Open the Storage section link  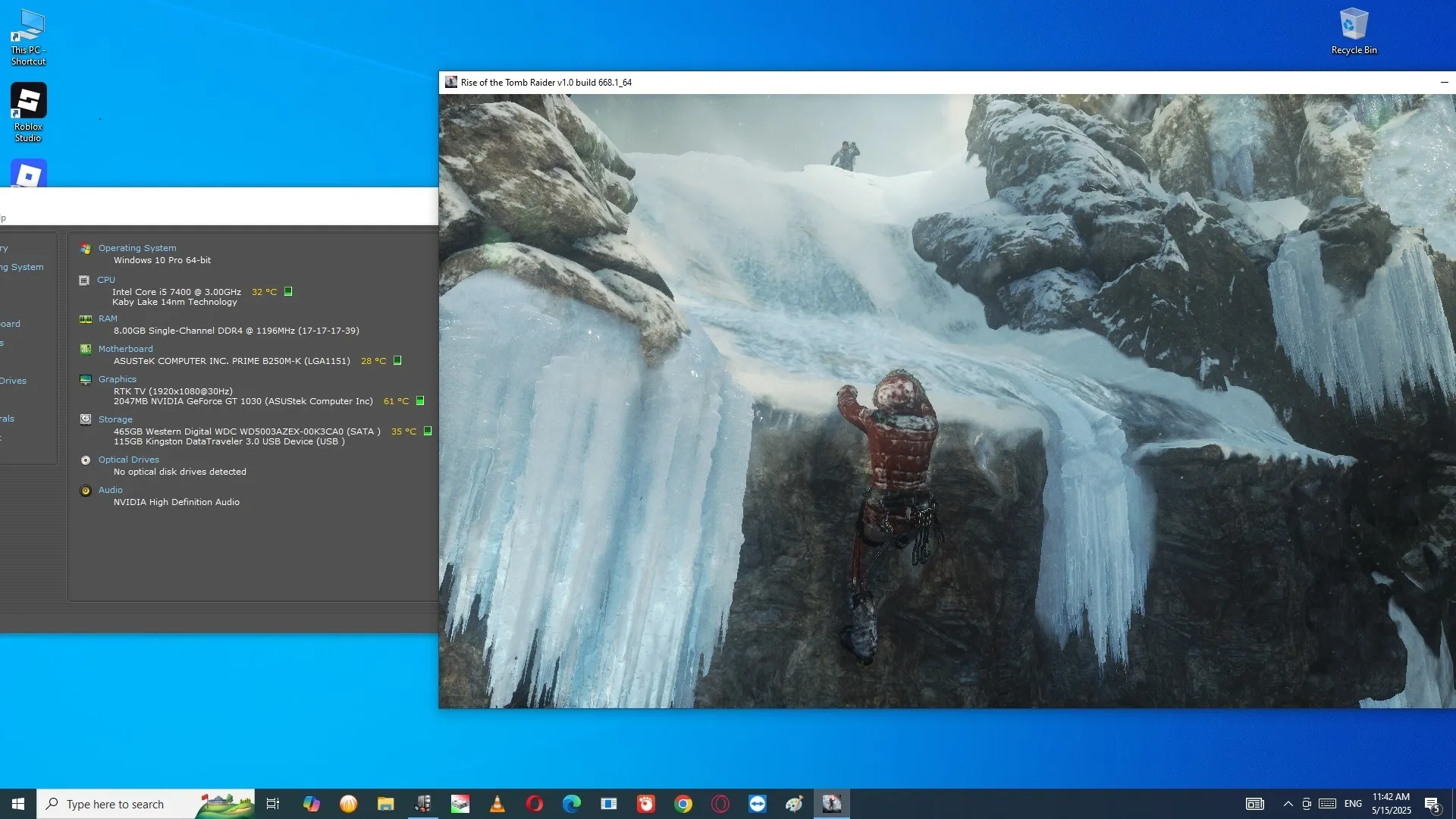point(115,419)
